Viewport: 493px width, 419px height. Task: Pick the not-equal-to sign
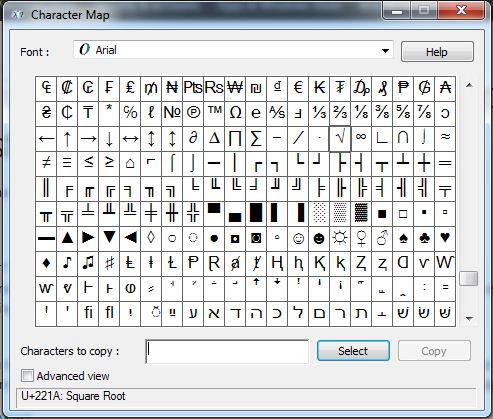click(x=46, y=164)
